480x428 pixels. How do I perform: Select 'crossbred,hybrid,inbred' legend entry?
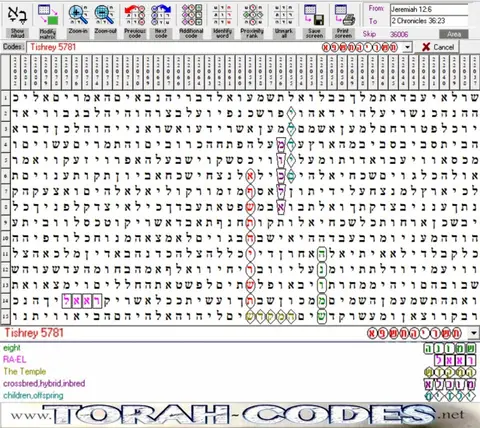[44, 383]
